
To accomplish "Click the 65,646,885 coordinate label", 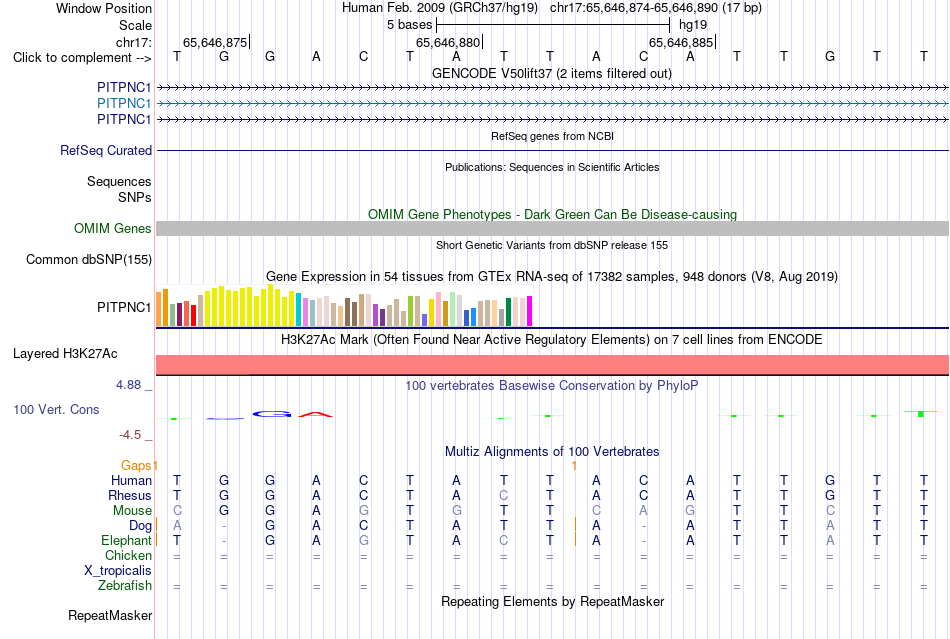I will (x=681, y=42).
